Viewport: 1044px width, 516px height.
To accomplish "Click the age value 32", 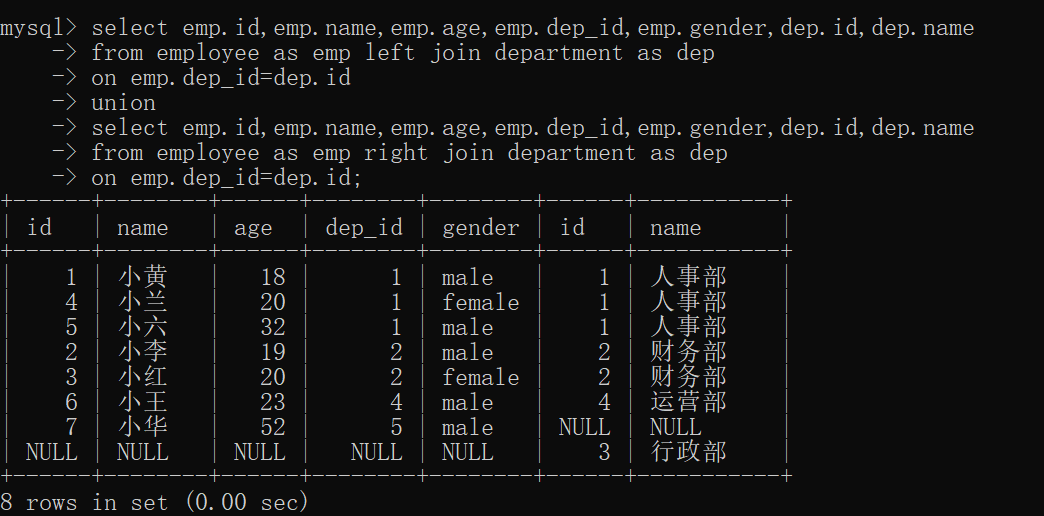I will point(273,327).
